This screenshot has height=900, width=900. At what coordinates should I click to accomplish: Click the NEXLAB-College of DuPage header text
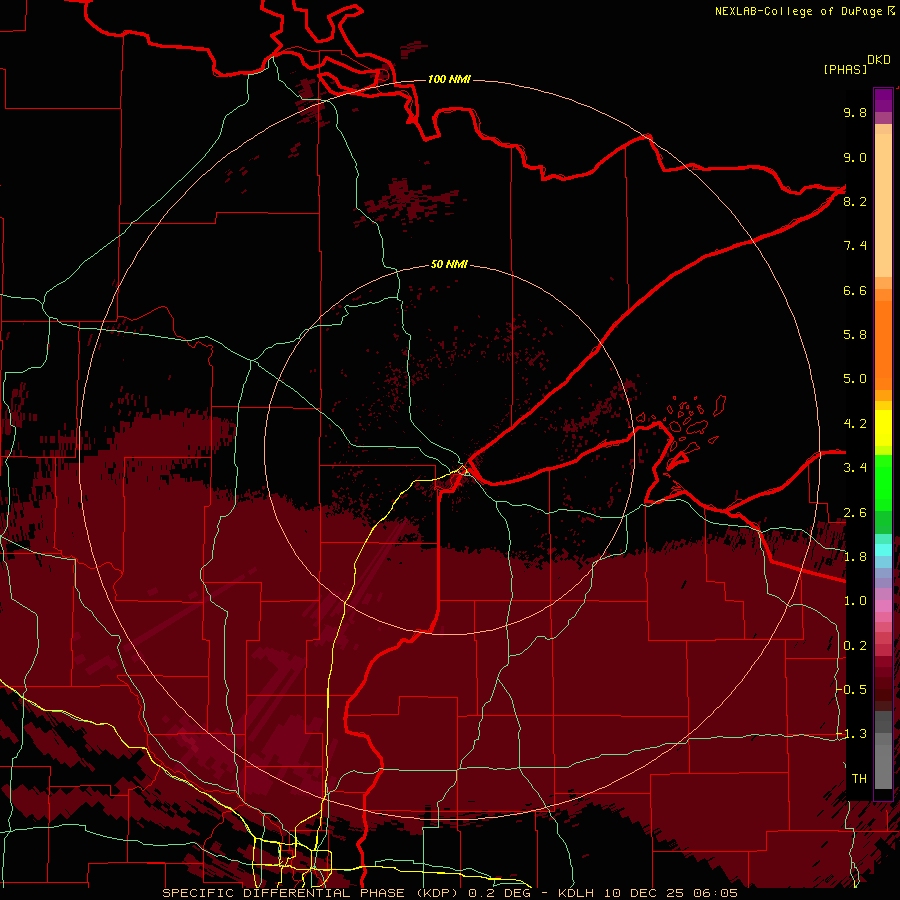[x=798, y=11]
